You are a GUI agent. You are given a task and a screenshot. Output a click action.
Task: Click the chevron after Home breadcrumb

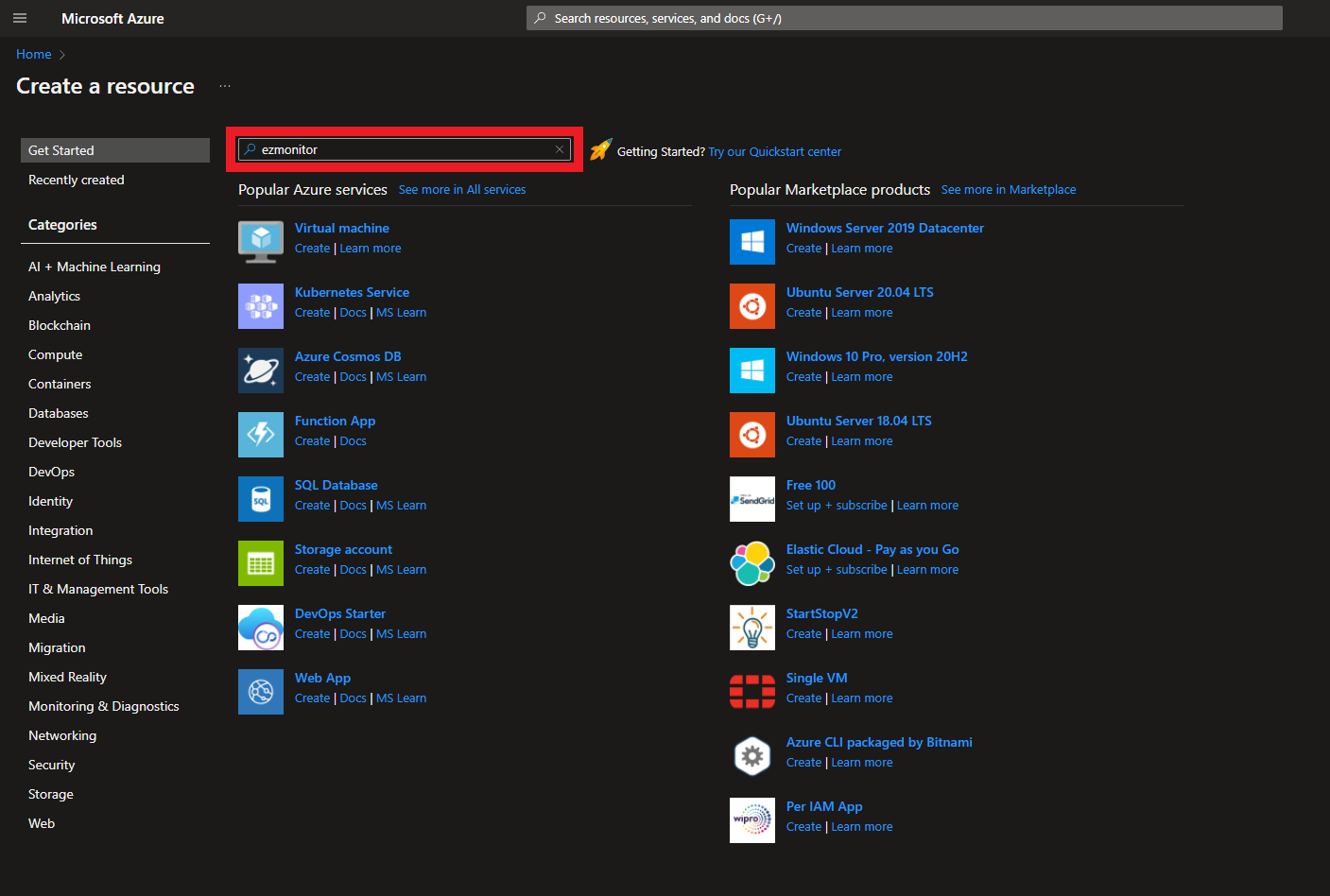pos(62,55)
